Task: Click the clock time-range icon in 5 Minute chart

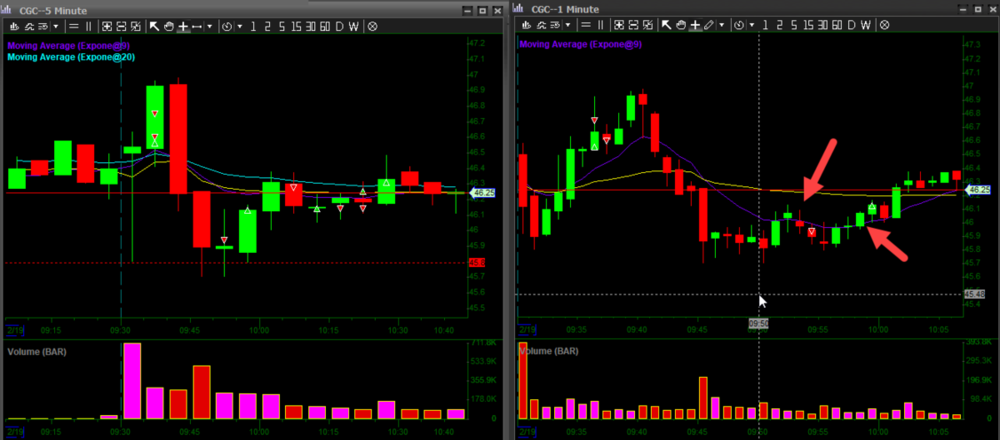Action: pos(227,25)
